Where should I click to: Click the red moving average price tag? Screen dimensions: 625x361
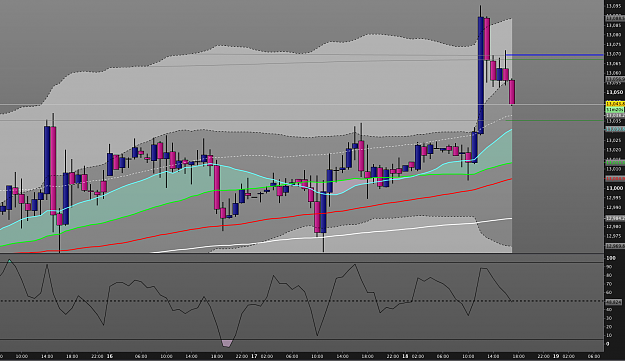coord(615,179)
